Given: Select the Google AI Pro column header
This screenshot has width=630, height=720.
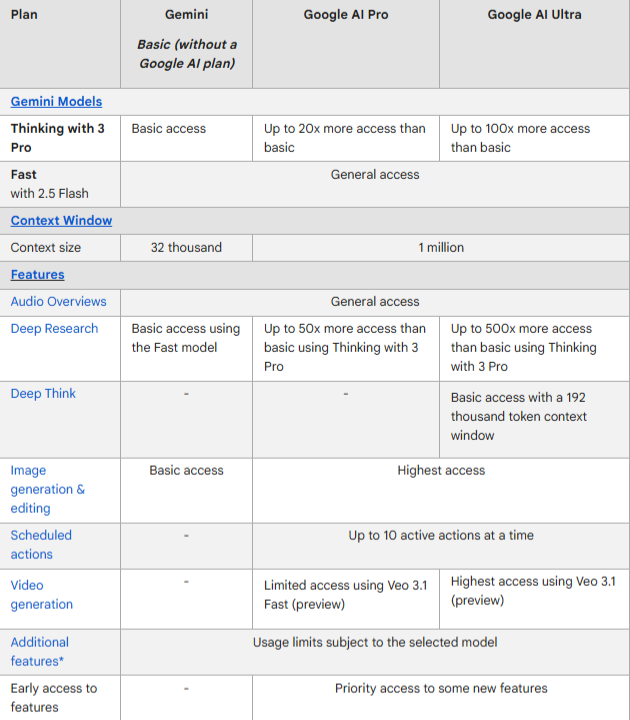Looking at the screenshot, I should 346,15.
